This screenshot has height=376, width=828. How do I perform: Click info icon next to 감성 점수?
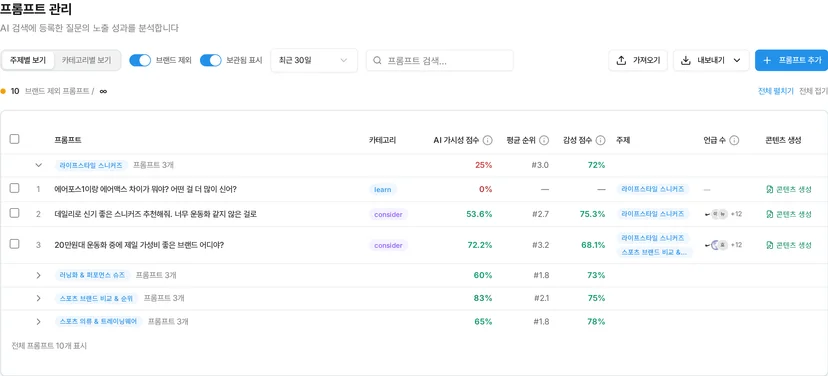[x=600, y=140]
